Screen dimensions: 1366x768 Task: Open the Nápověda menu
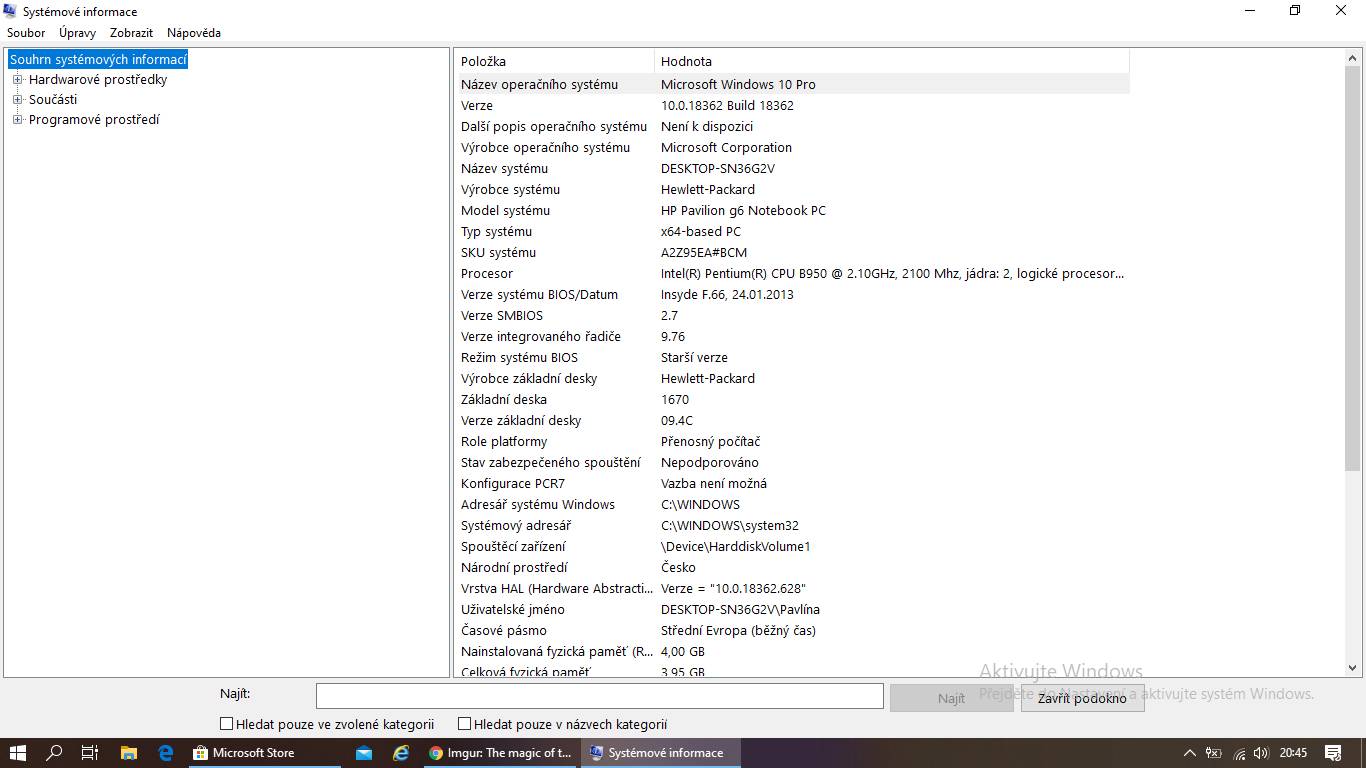tap(194, 33)
